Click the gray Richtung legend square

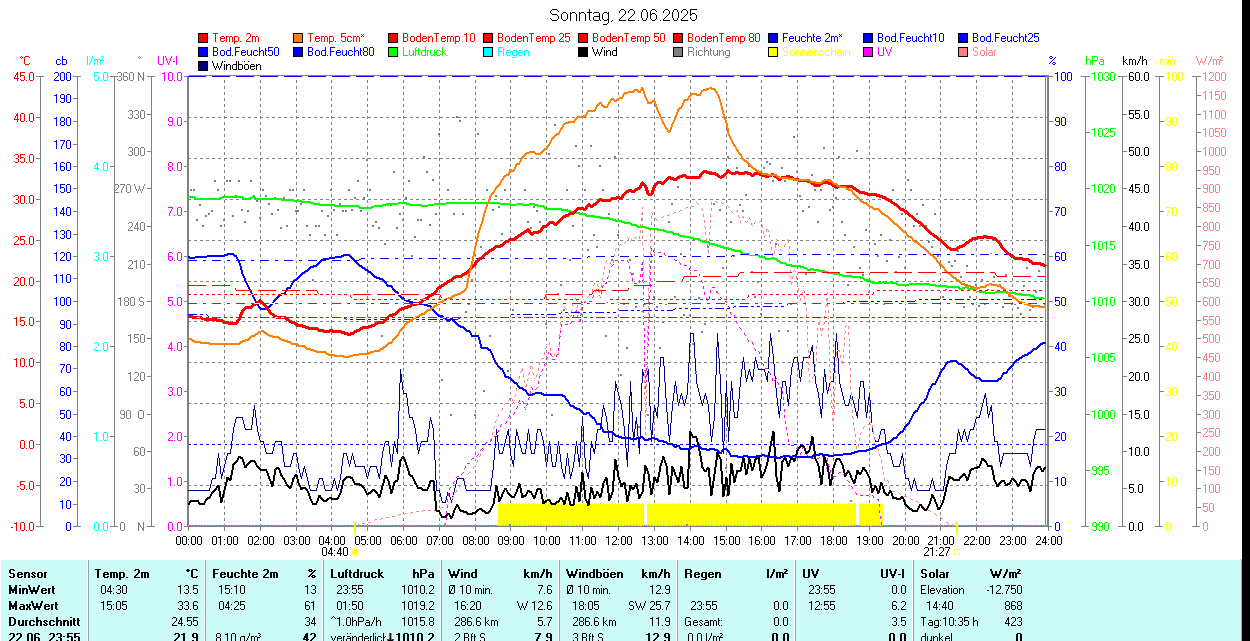point(679,52)
